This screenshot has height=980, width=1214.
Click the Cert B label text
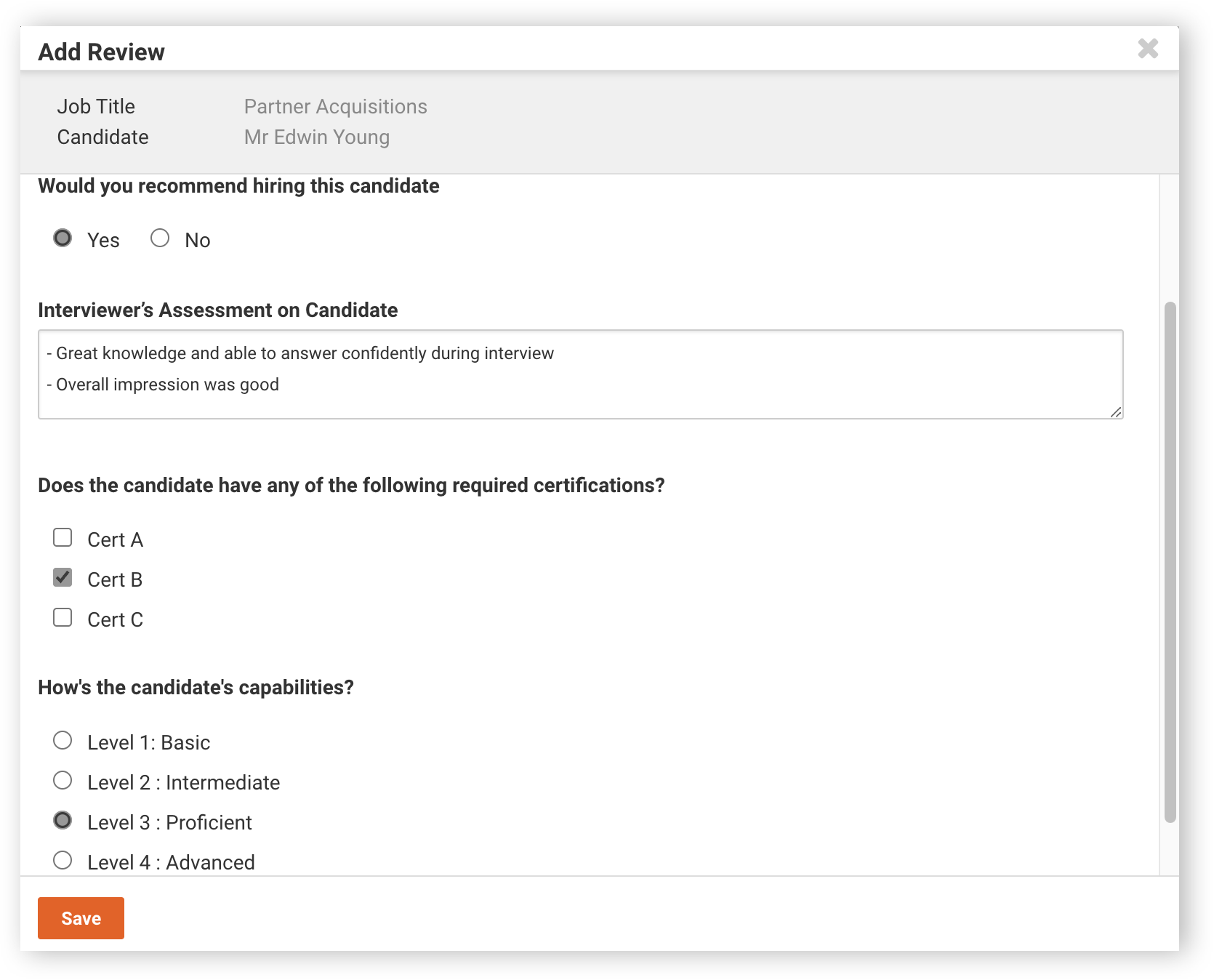115,579
